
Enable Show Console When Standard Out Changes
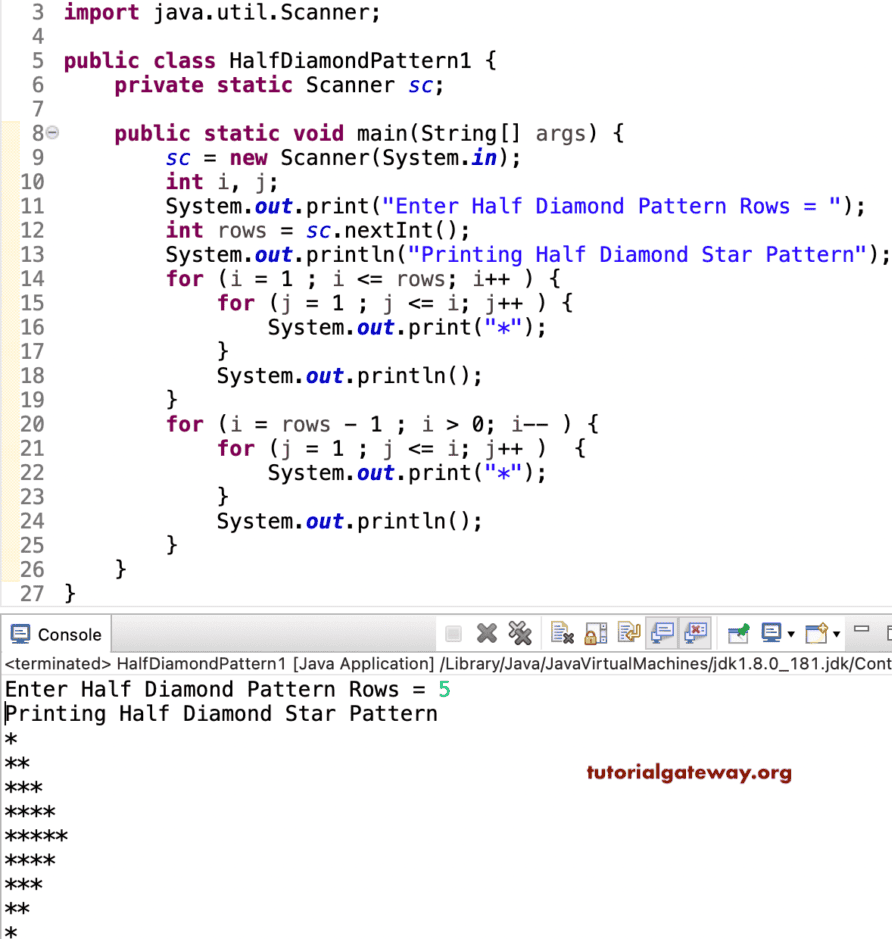661,633
